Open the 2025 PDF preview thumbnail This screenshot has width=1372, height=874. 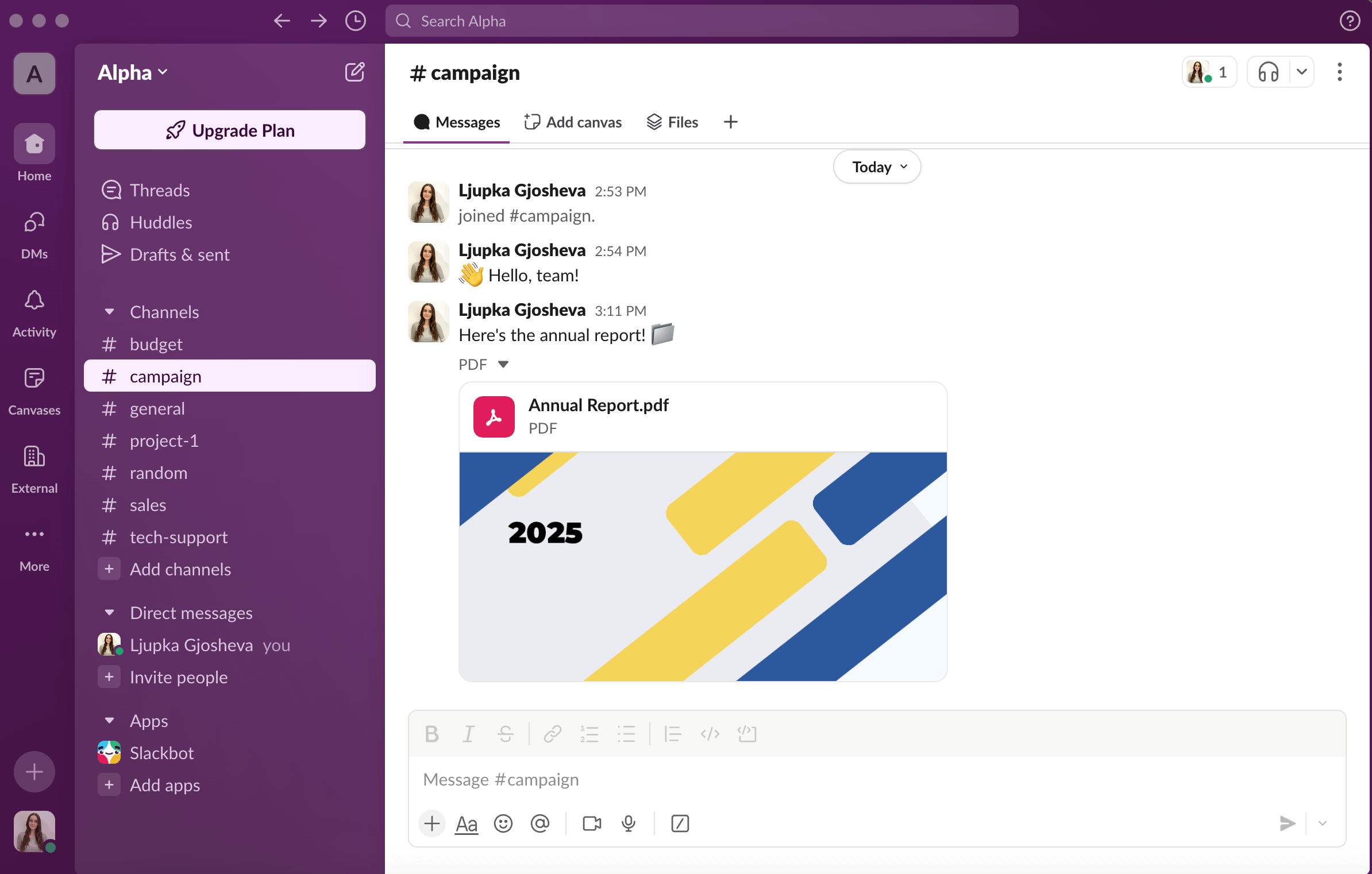(703, 566)
